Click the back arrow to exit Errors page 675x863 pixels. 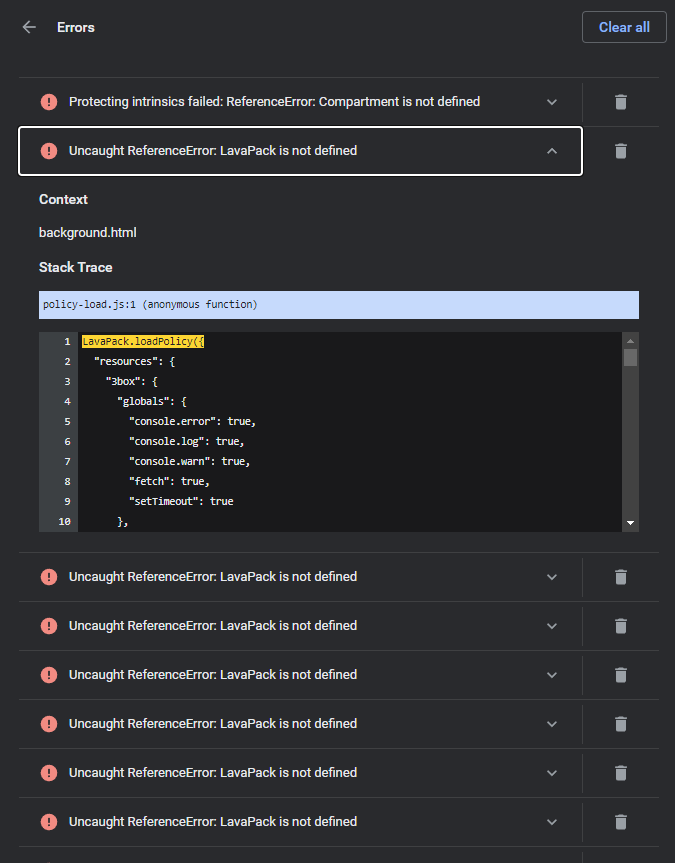point(28,27)
